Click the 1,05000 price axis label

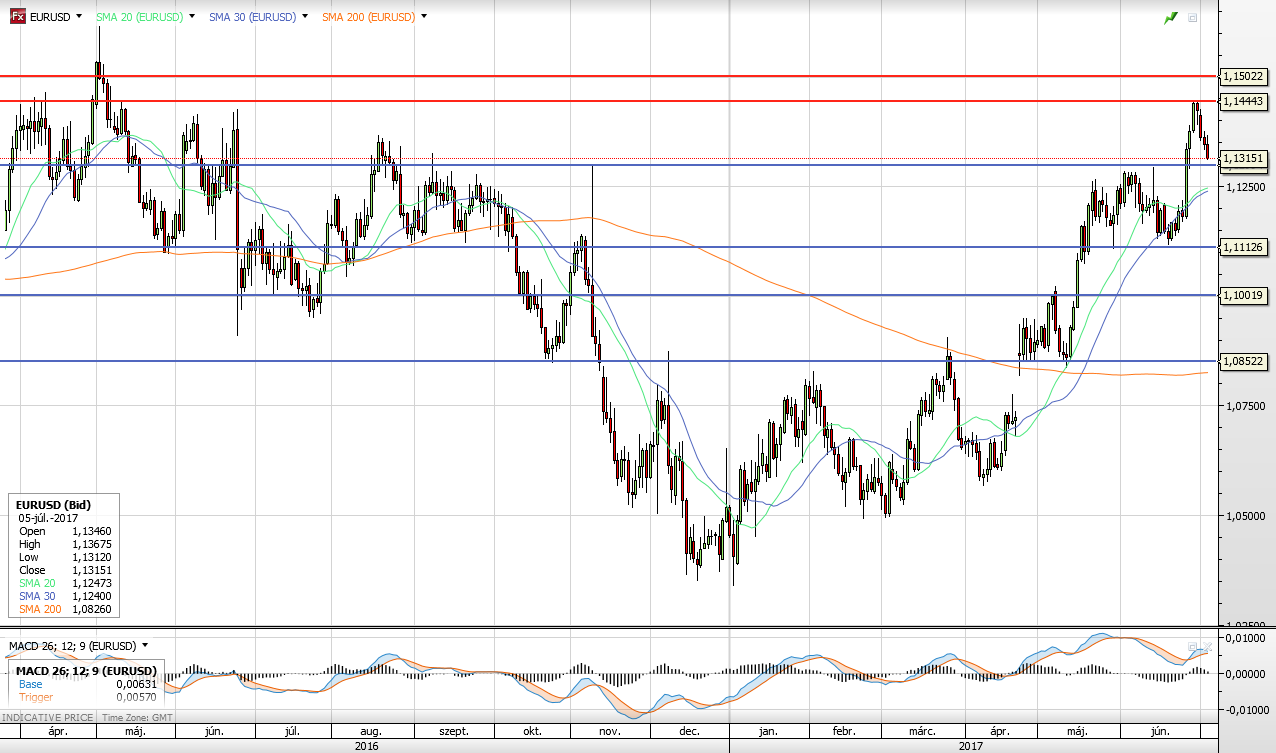[x=1244, y=516]
